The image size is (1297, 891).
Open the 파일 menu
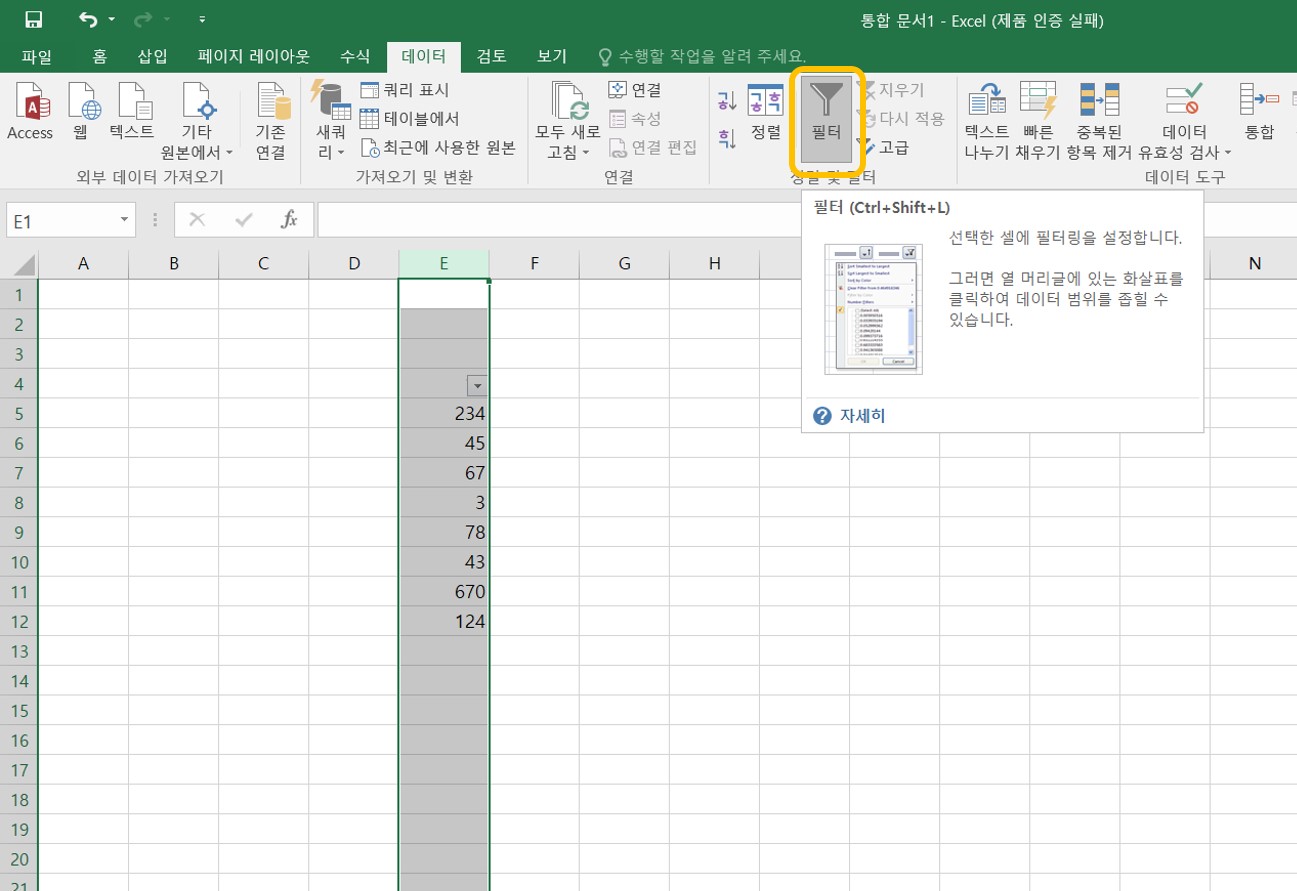point(36,56)
